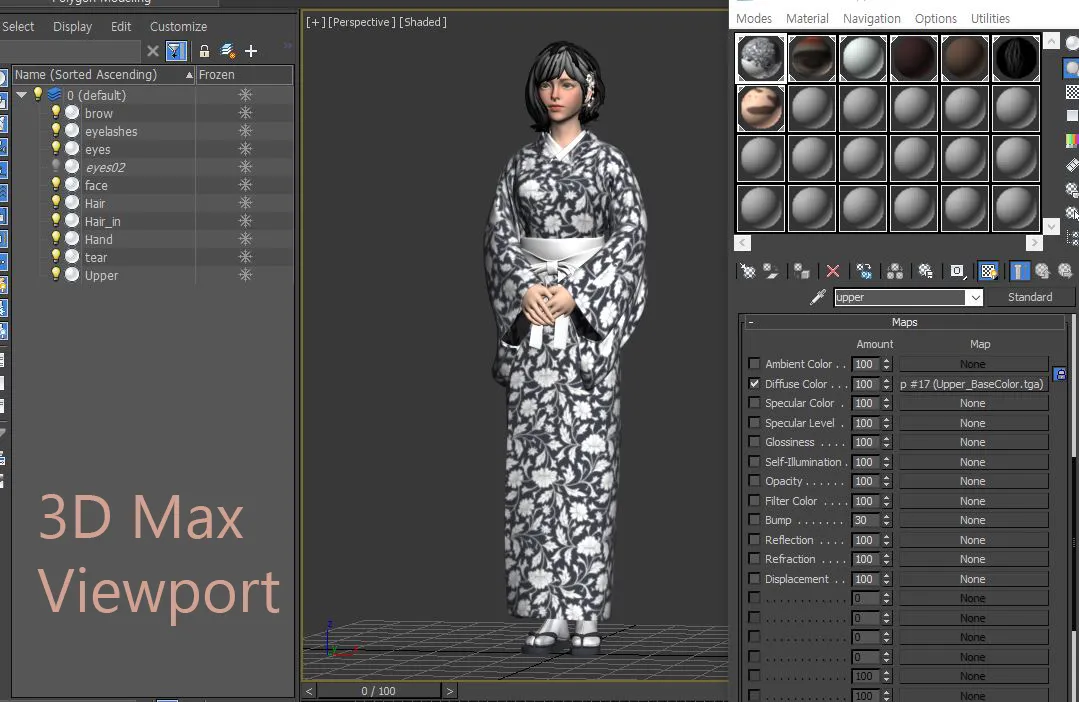Open the Customize menu

pyautogui.click(x=178, y=26)
